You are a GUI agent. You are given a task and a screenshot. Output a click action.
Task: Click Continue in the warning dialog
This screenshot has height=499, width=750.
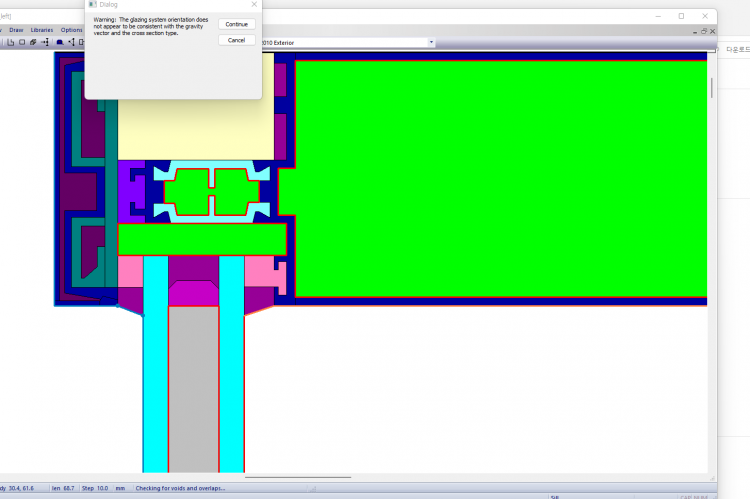coord(236,23)
